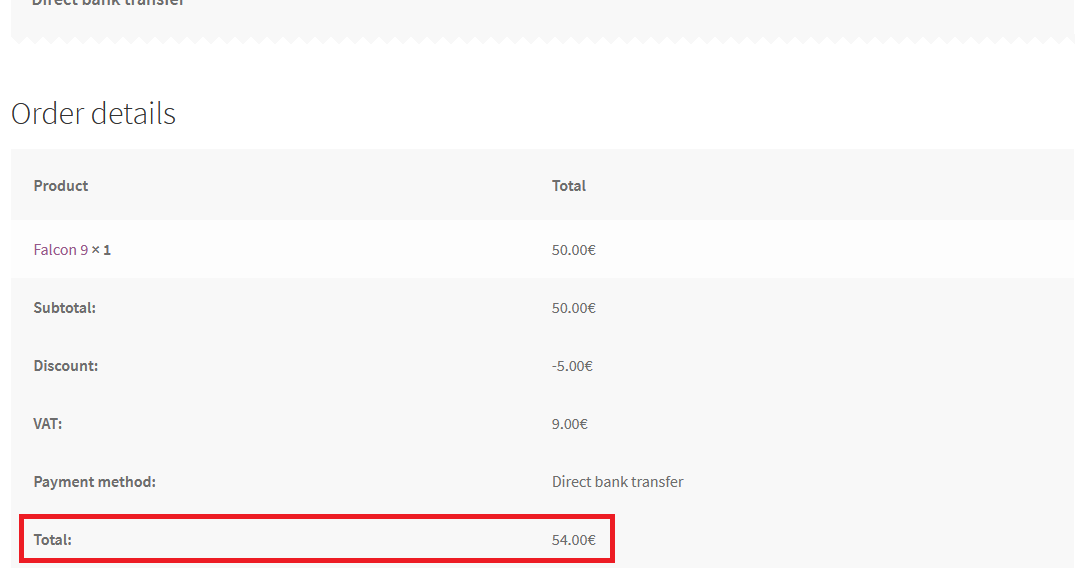Select the Falcon 9 row price 50.00€
The image size is (1081, 580).
coord(573,250)
